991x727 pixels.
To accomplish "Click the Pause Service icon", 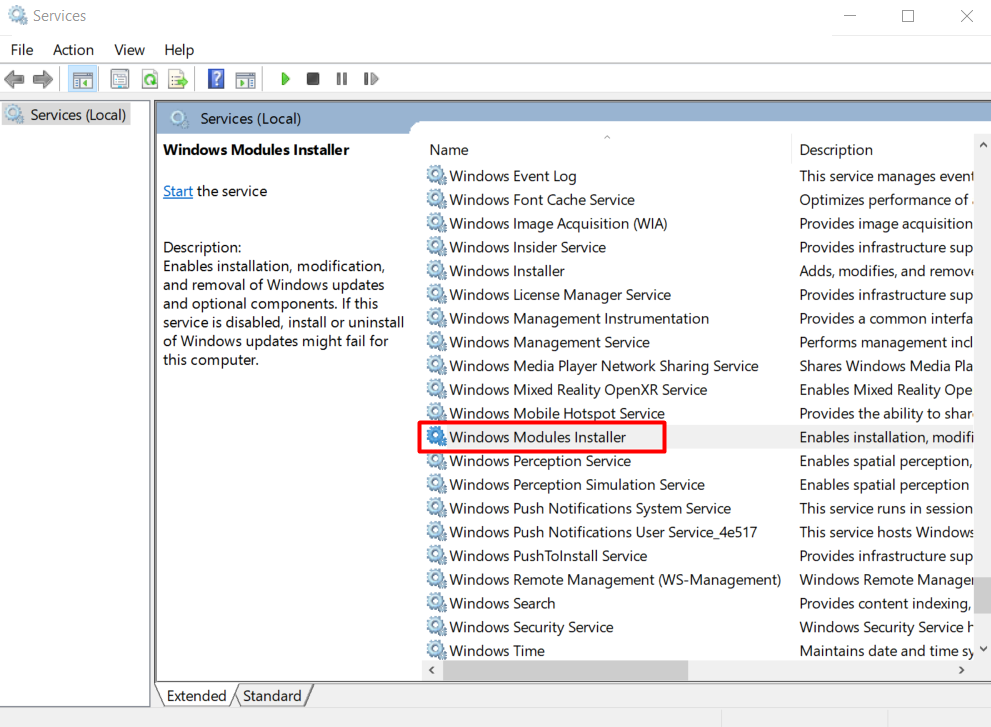I will [342, 79].
